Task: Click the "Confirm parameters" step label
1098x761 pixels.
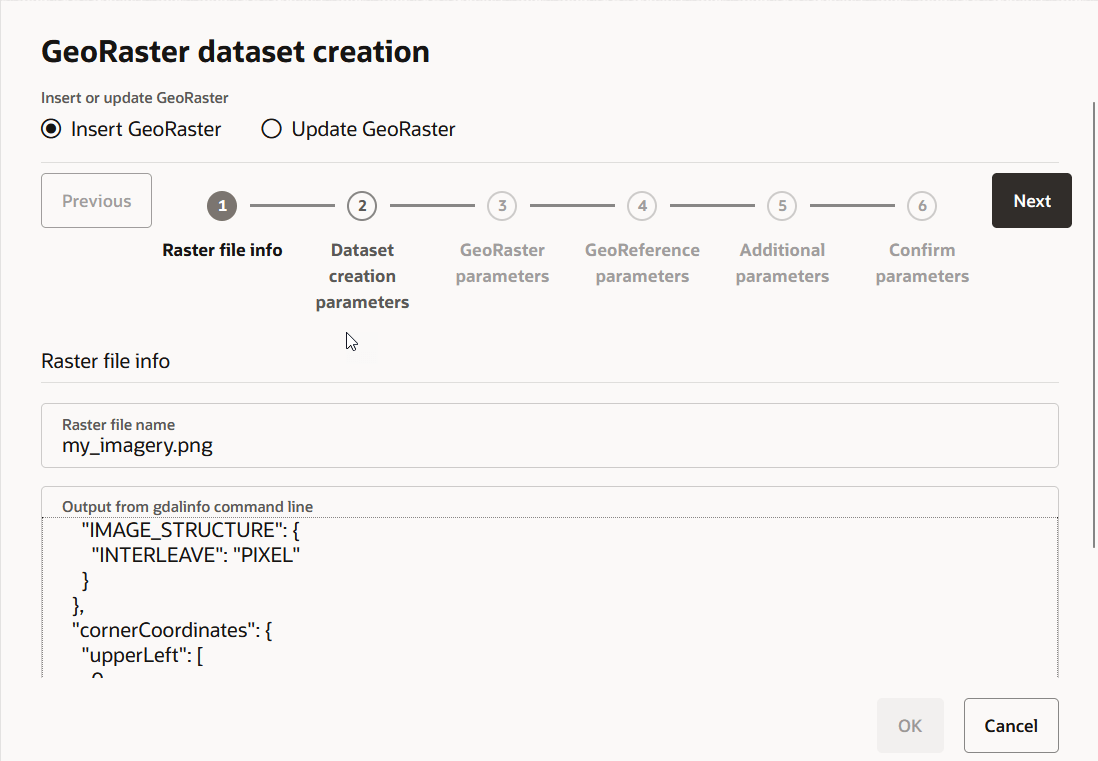Action: (922, 263)
